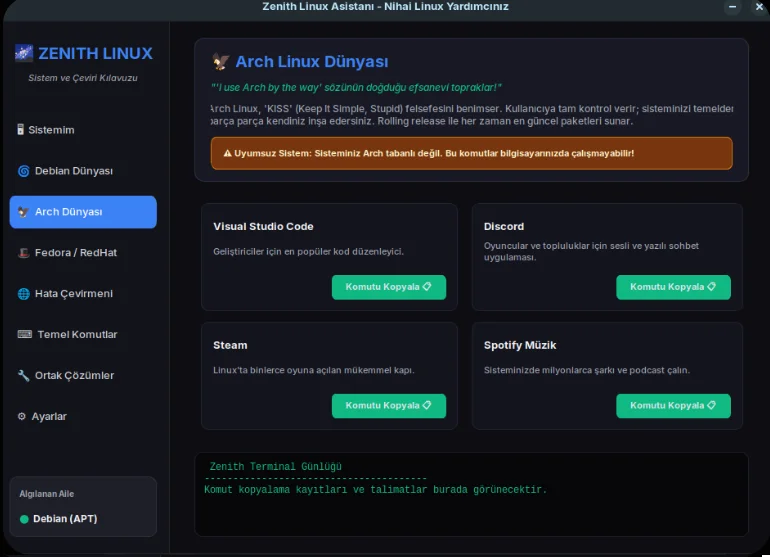The image size is (770, 557).
Task: Click the Steam card title
Action: pyautogui.click(x=230, y=345)
